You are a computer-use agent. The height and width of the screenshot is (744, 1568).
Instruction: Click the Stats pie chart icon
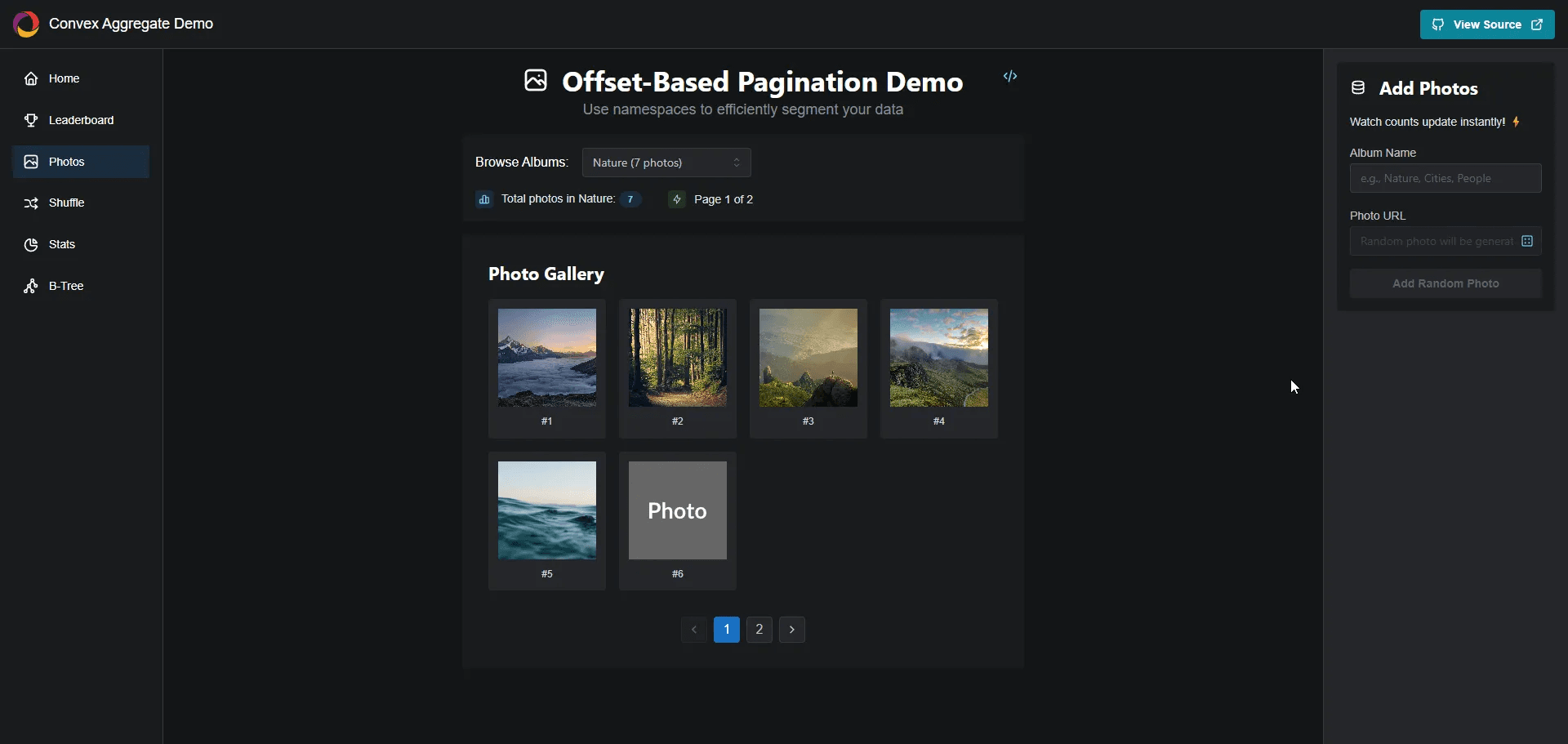pyautogui.click(x=31, y=245)
